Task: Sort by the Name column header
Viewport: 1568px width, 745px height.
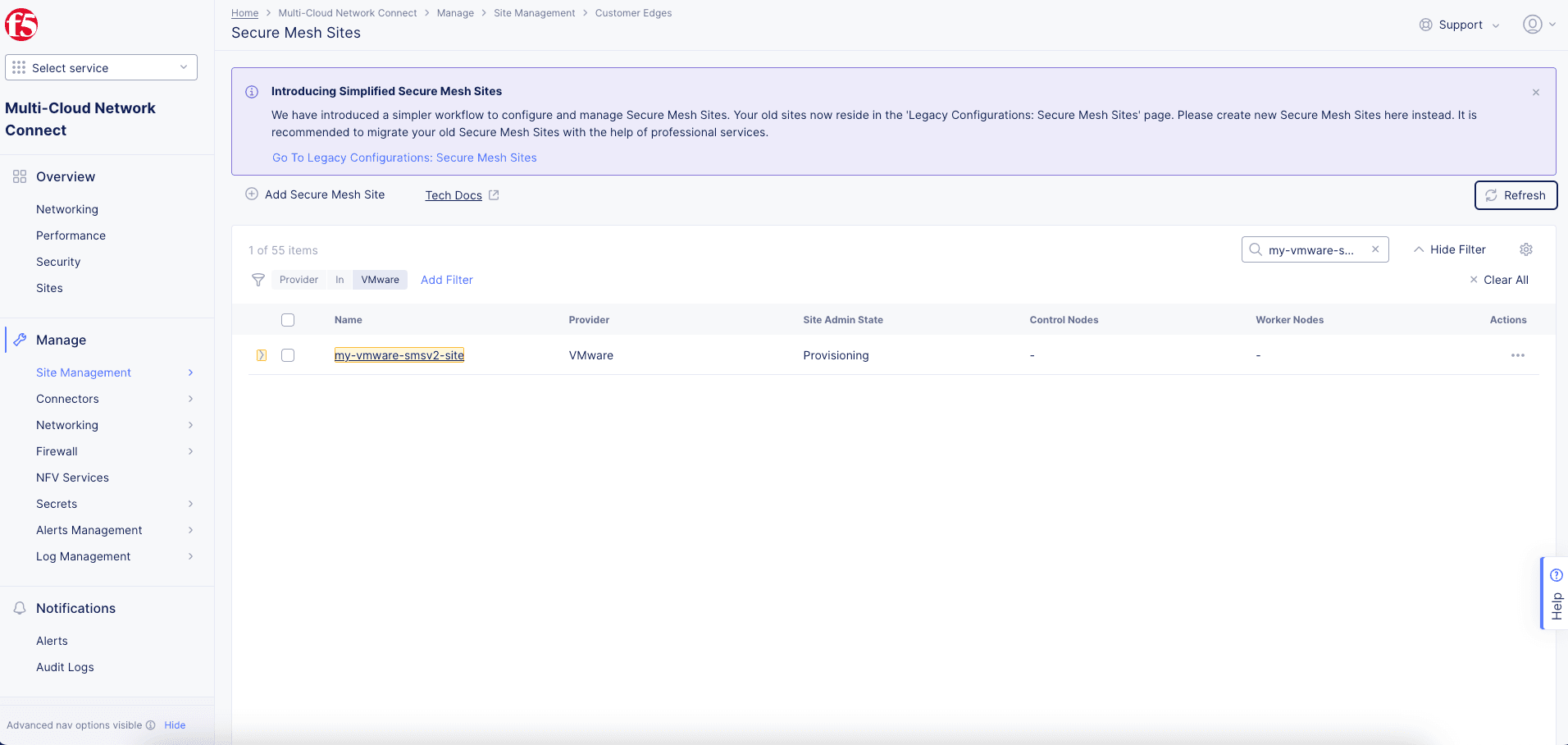Action: (x=349, y=320)
